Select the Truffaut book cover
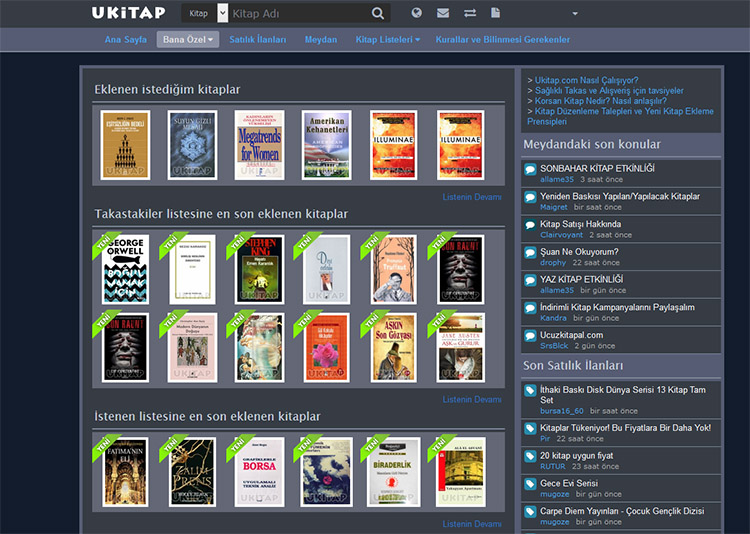This screenshot has width=750, height=534. pos(393,269)
